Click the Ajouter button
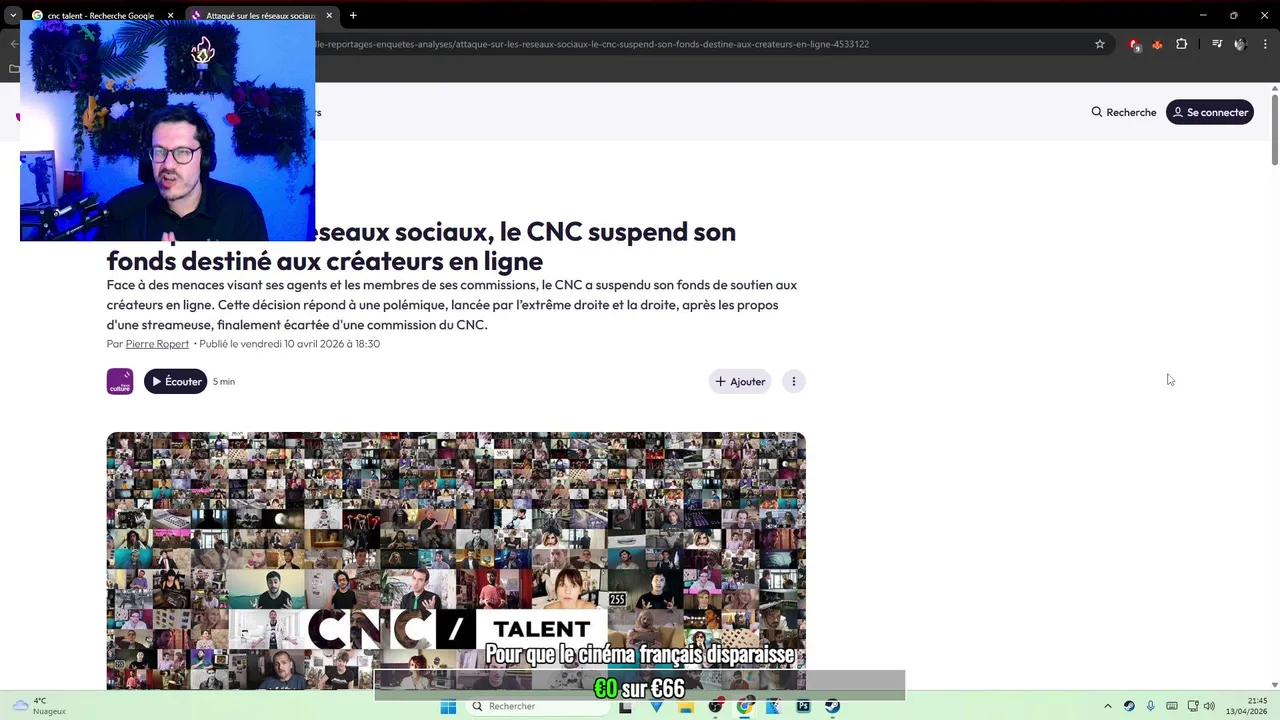 pos(740,381)
